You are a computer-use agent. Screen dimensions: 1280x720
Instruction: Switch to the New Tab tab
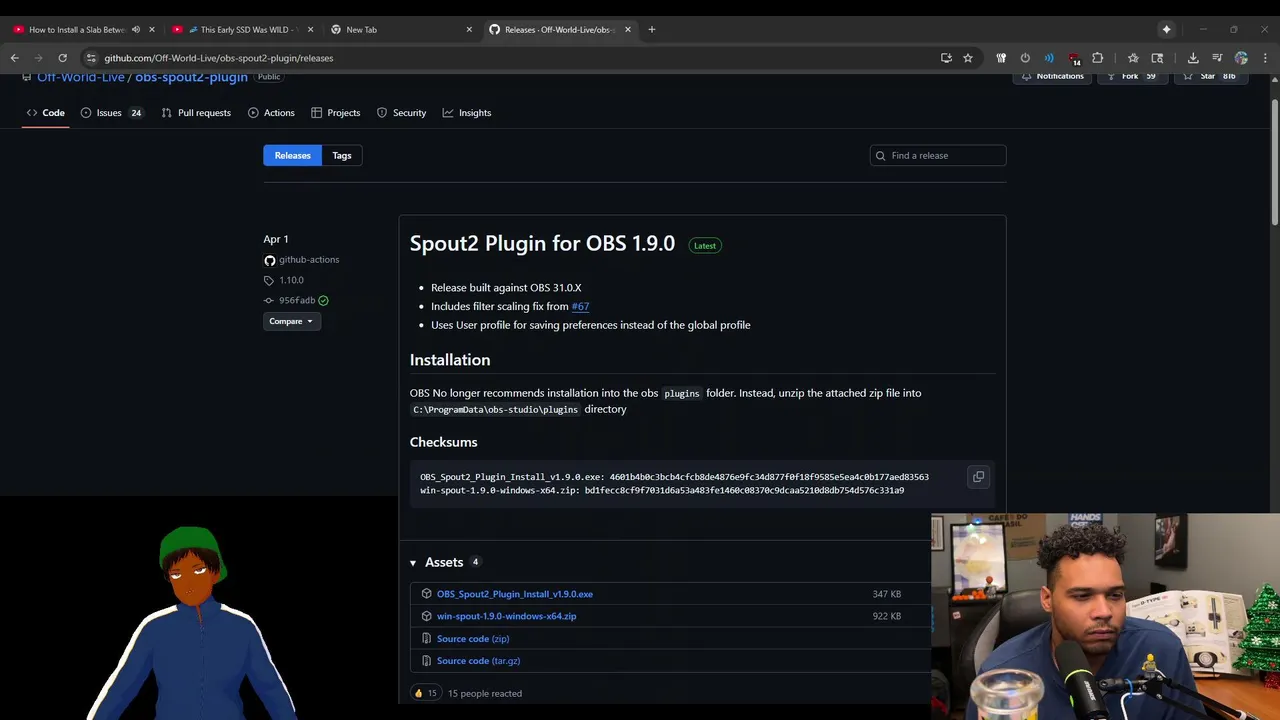(x=400, y=29)
